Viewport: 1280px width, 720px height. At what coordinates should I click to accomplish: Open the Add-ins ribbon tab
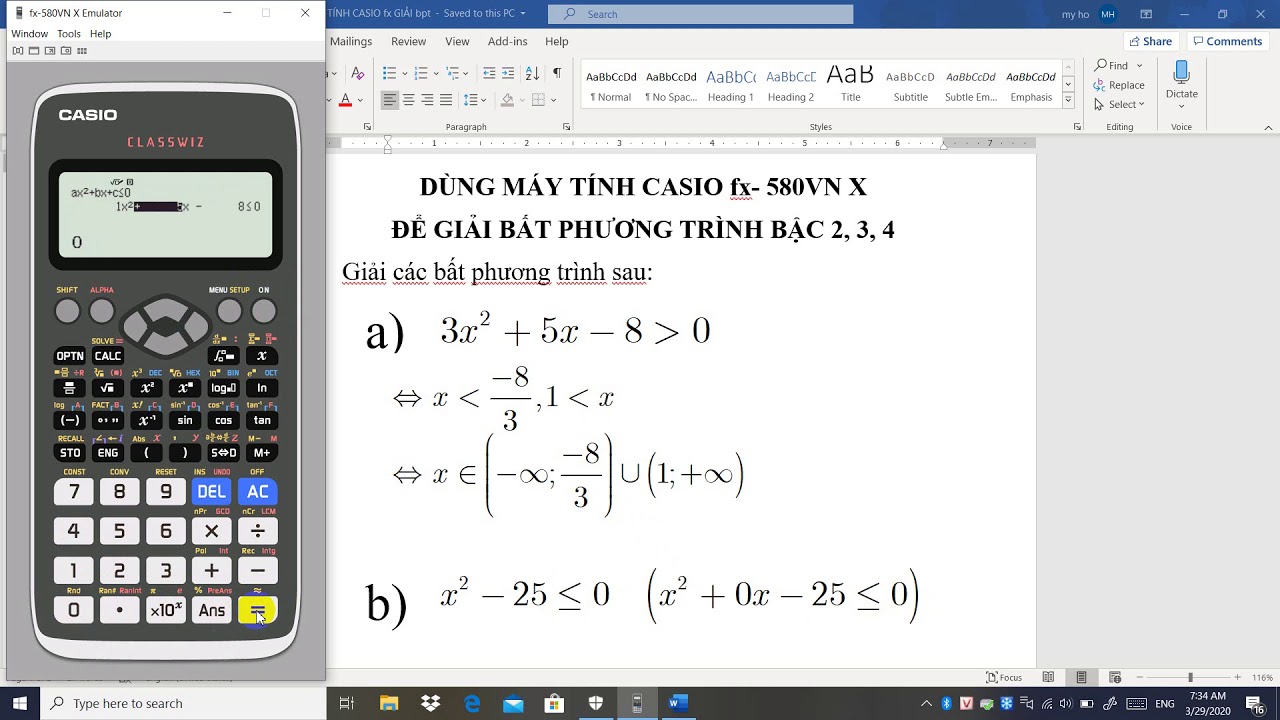(507, 41)
